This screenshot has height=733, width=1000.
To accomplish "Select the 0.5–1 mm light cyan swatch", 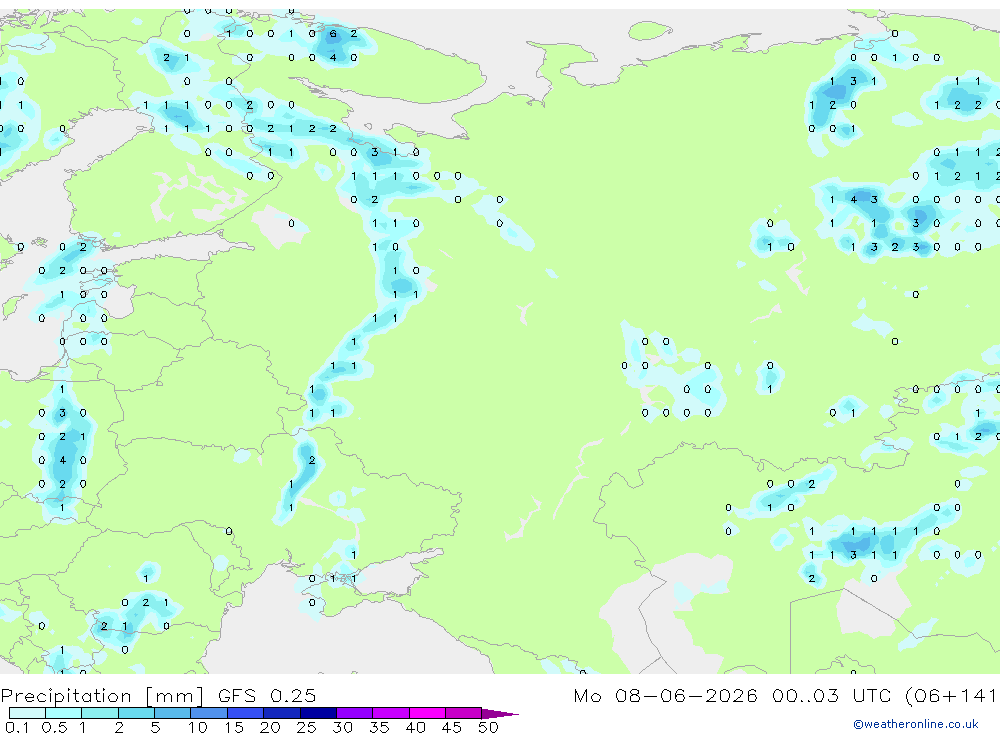I will [x=64, y=713].
